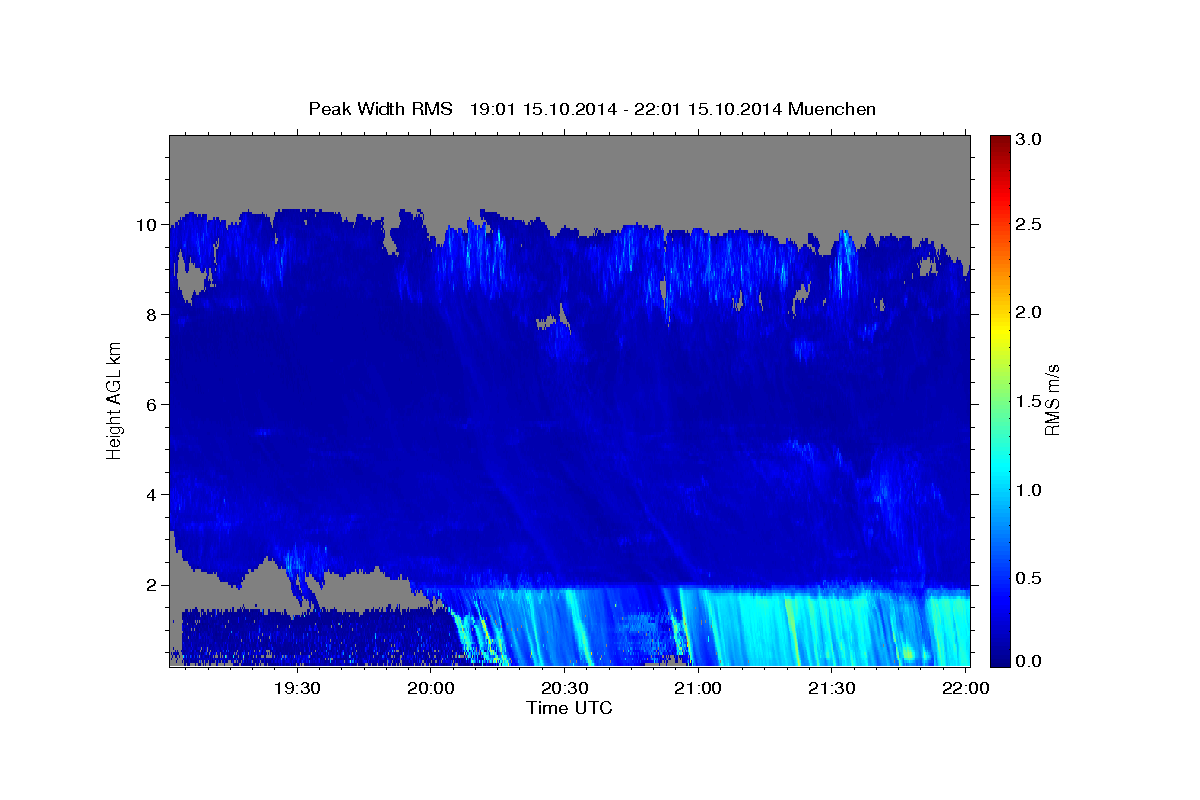Click the height label '2'
Screen dimensions: 1200x800
[150, 585]
